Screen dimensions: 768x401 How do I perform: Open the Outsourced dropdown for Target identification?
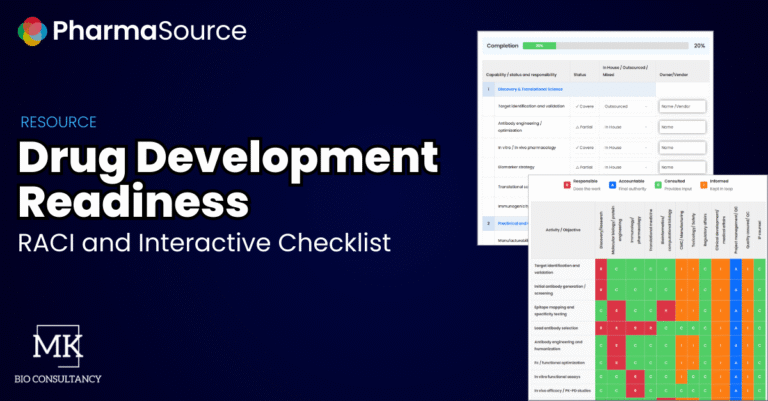pyautogui.click(x=627, y=106)
